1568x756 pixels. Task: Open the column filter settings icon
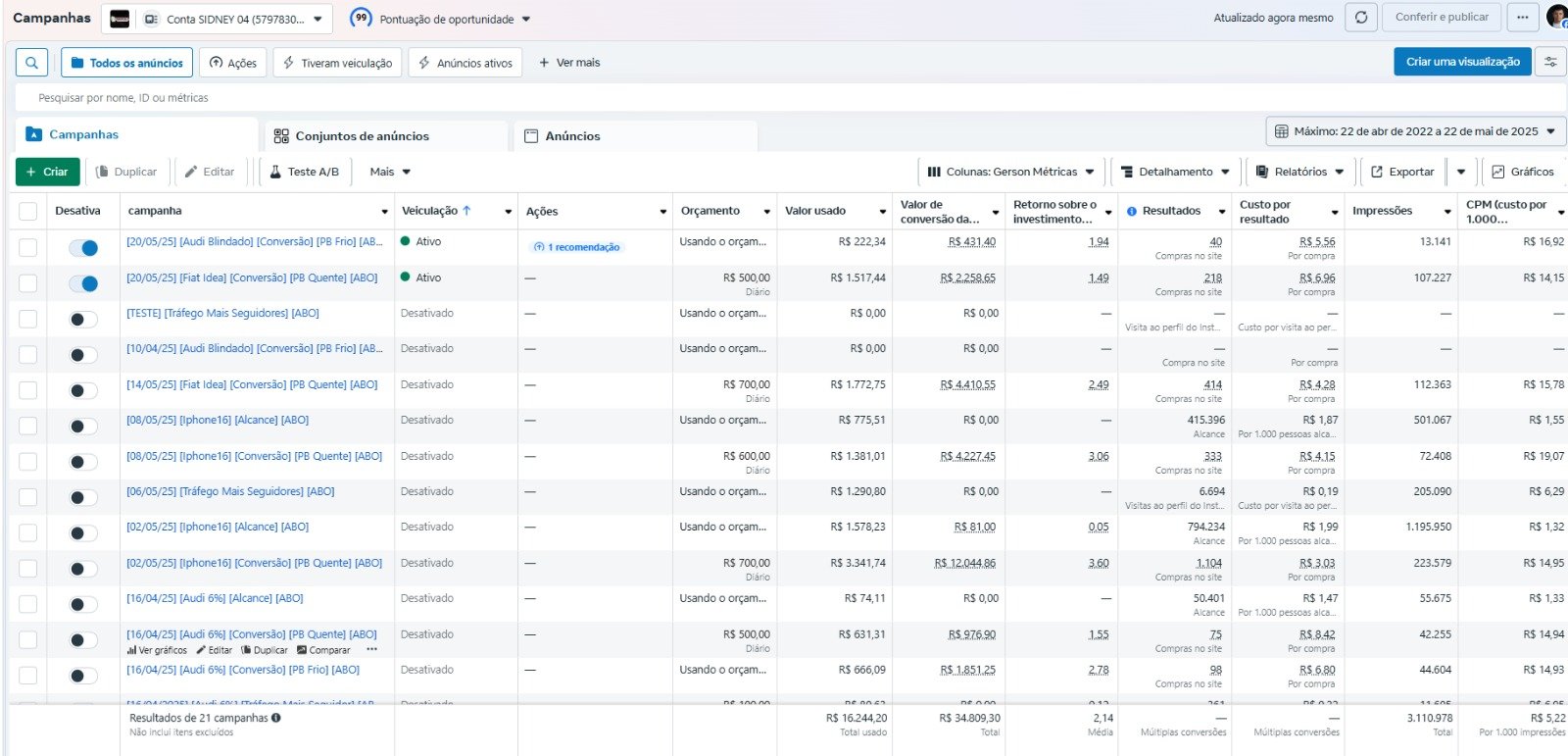(x=1550, y=62)
